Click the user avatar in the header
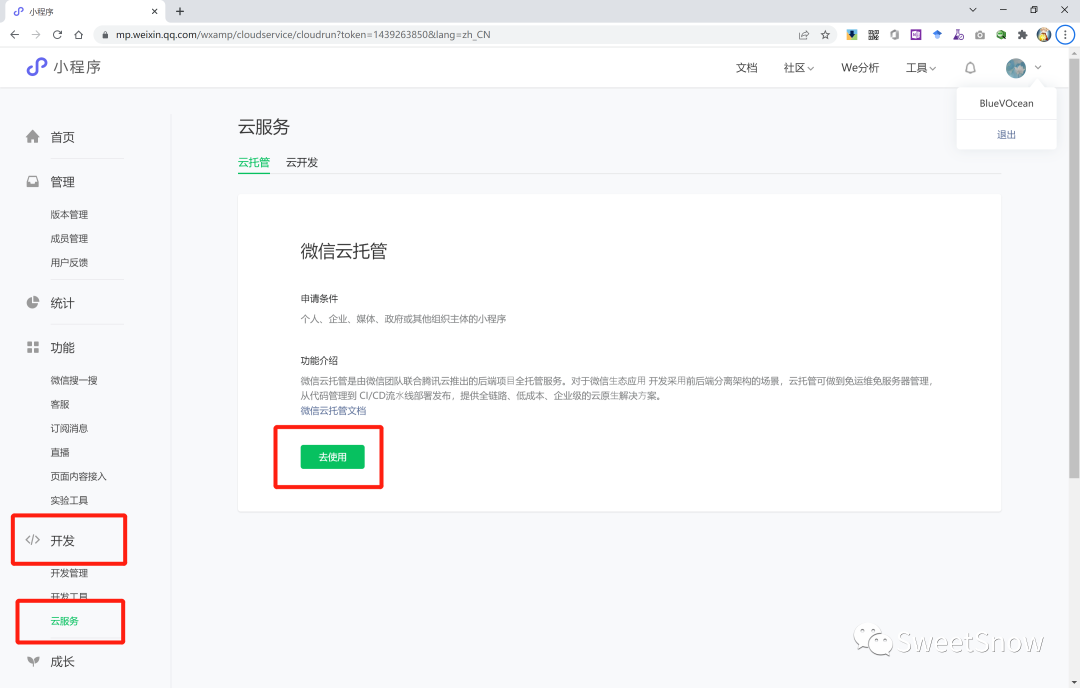This screenshot has height=688, width=1080. (x=1015, y=67)
